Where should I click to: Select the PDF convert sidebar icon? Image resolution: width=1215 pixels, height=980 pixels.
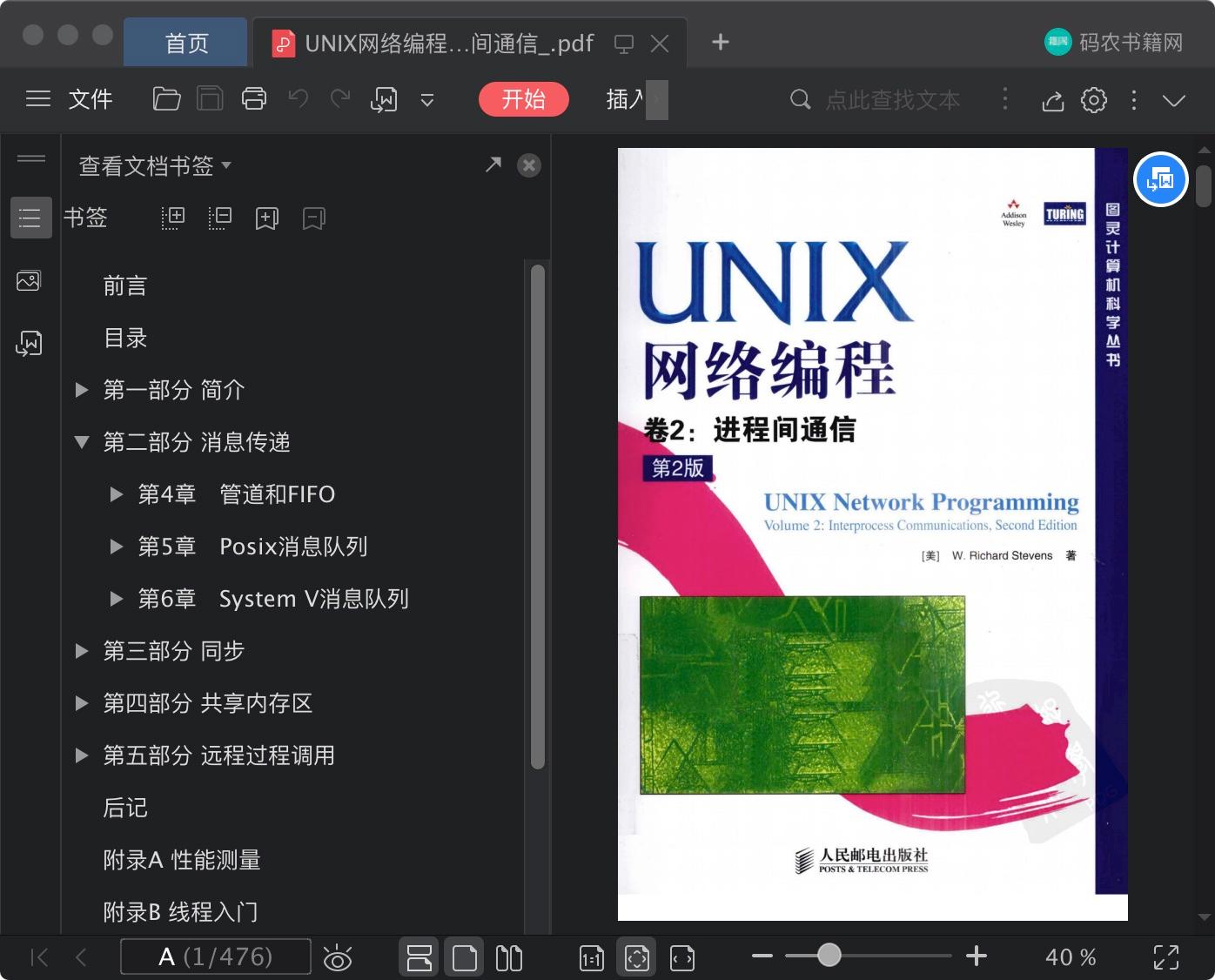(x=29, y=343)
